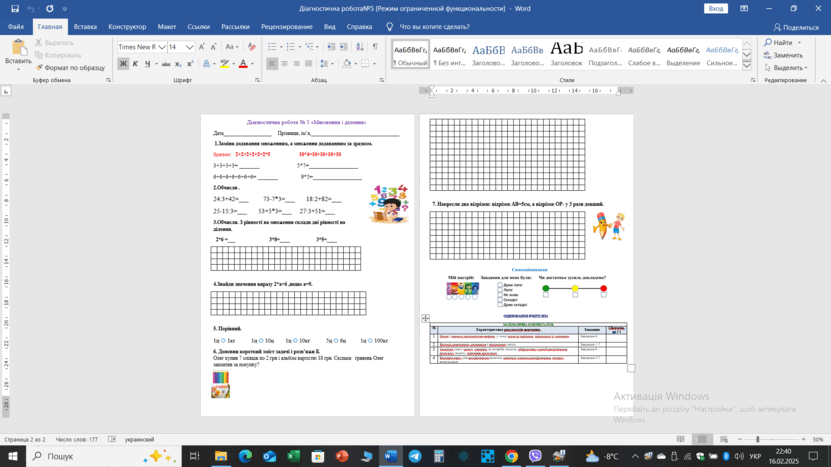The width and height of the screenshot is (831, 467).
Task: Open the font size 14 dropdown
Action: (x=189, y=47)
